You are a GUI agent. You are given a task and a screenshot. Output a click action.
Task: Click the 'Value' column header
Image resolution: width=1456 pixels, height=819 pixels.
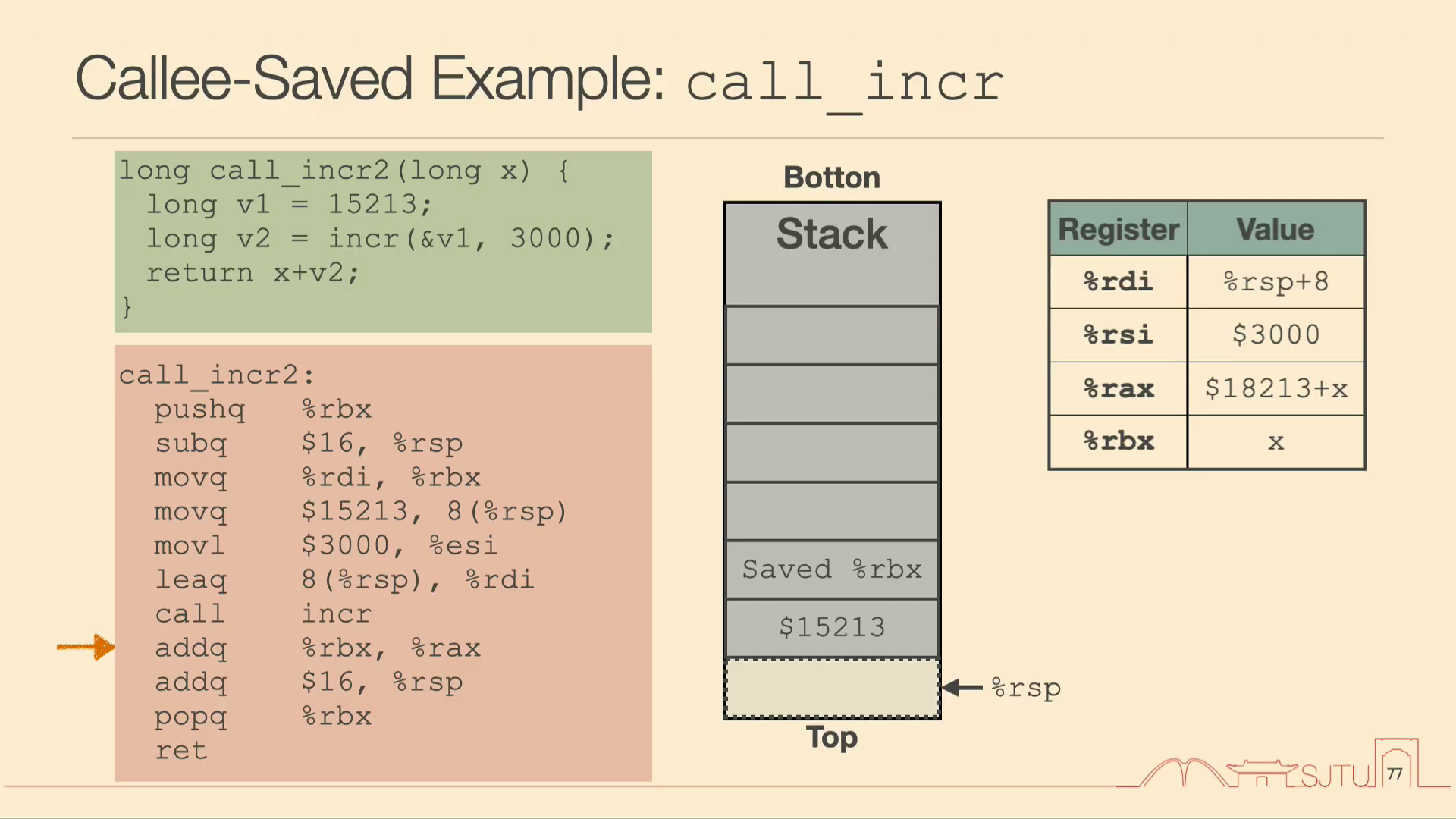(x=1276, y=229)
